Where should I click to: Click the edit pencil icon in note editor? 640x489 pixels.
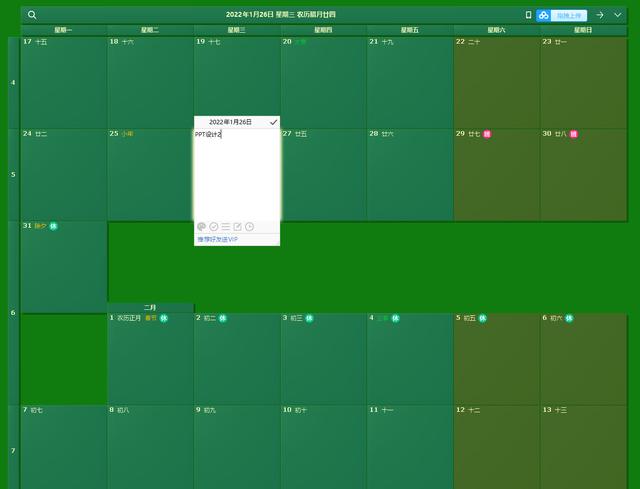coord(237,227)
